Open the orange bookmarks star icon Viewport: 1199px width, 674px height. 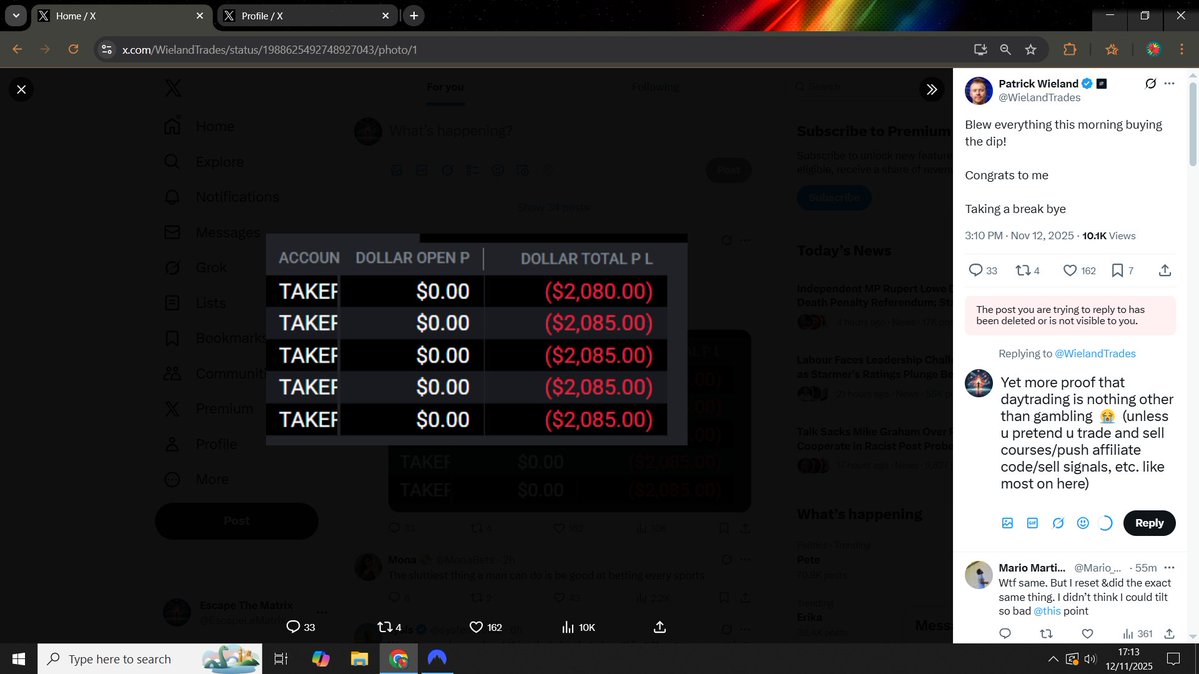[x=1112, y=49]
